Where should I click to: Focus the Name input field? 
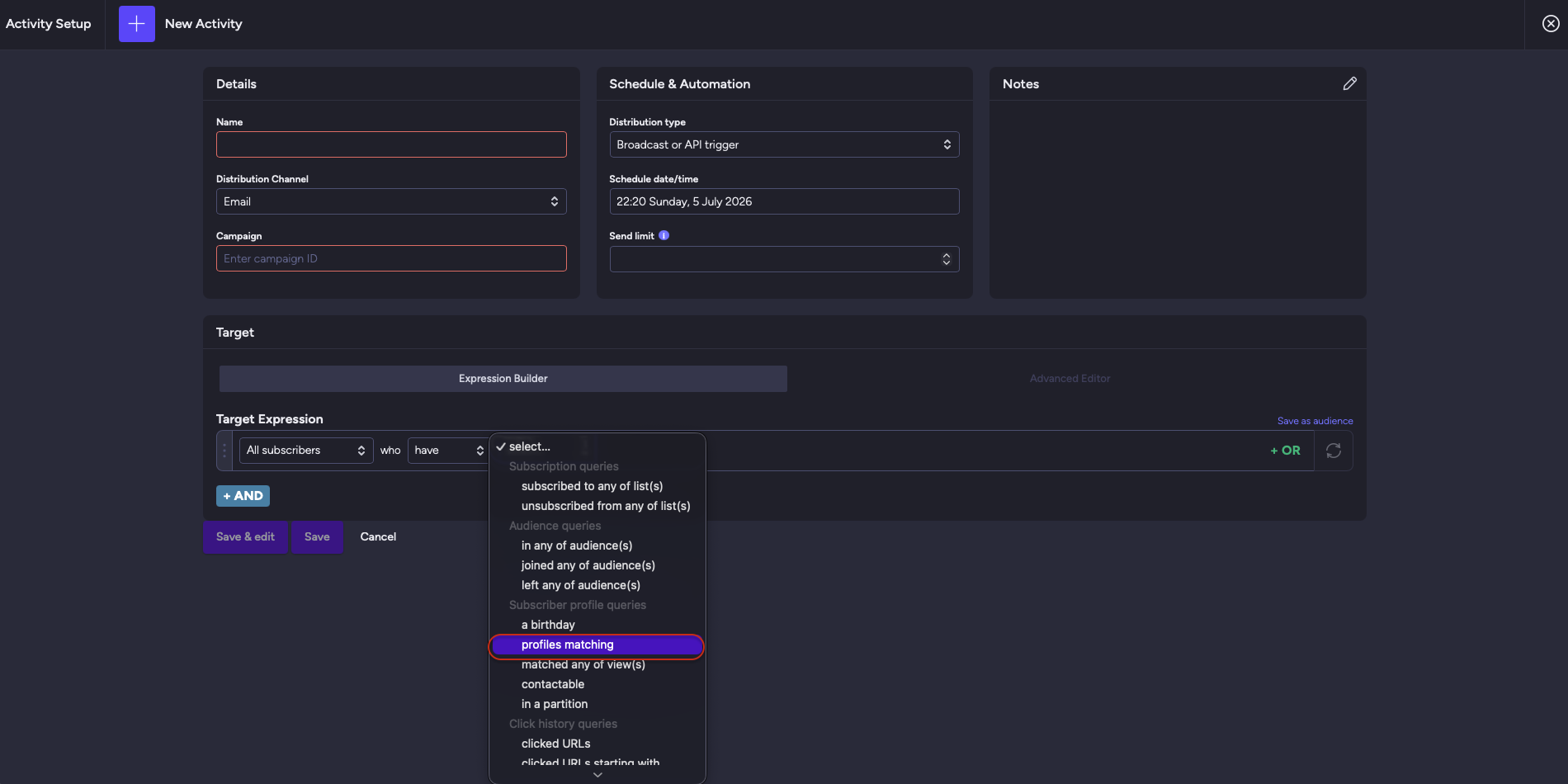[391, 144]
